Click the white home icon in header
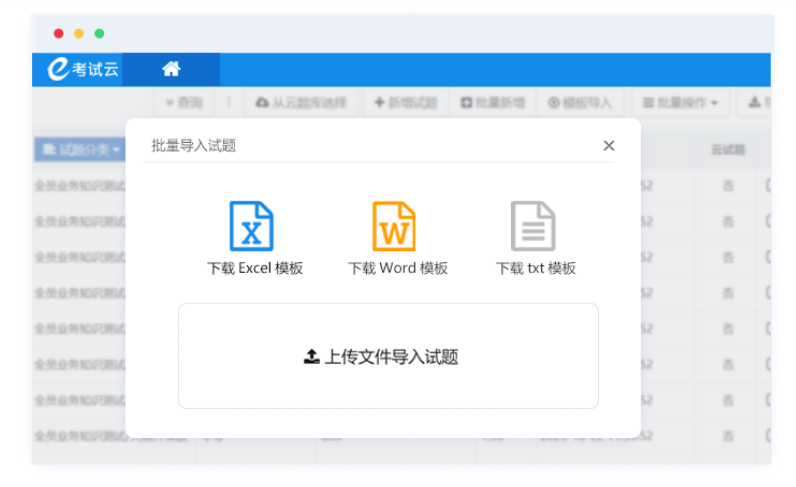 171,69
